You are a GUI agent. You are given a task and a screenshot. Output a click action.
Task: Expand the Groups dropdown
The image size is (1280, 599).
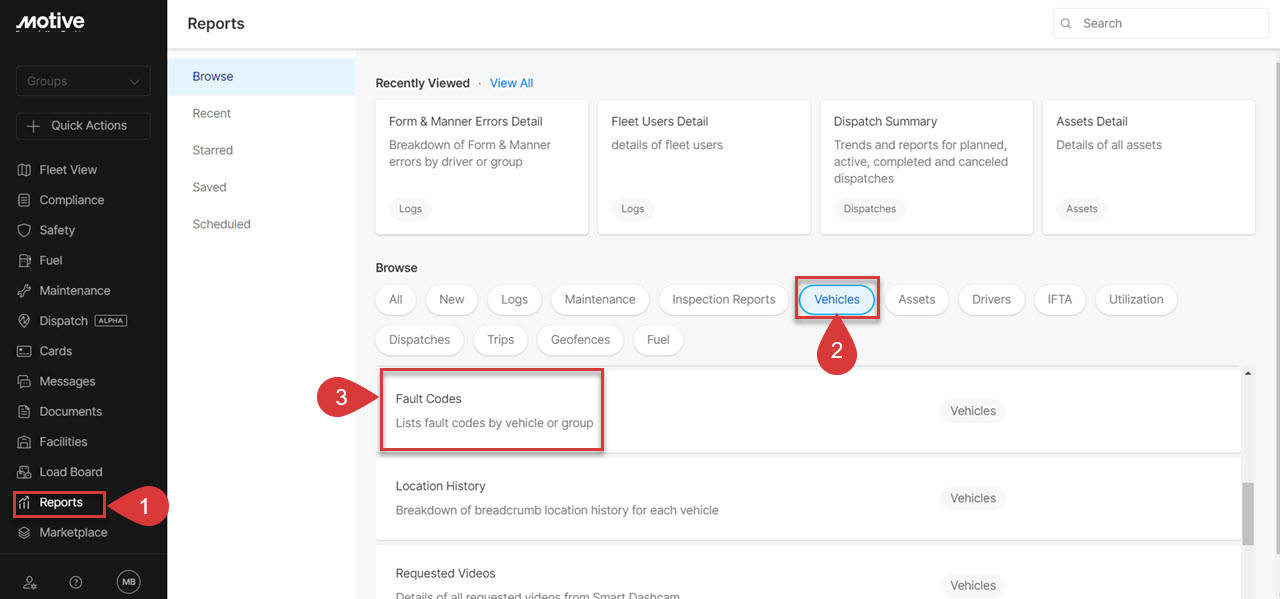83,81
